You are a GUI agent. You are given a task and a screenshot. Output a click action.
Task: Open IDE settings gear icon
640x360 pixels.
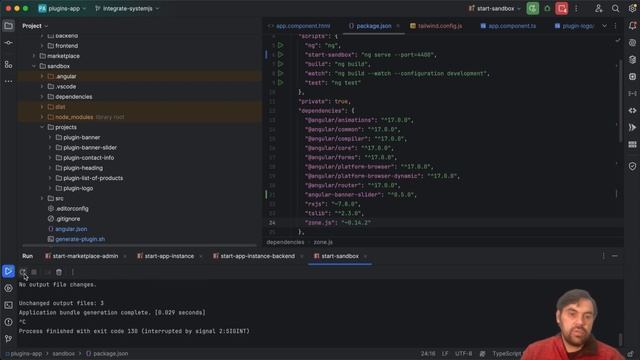632,9
